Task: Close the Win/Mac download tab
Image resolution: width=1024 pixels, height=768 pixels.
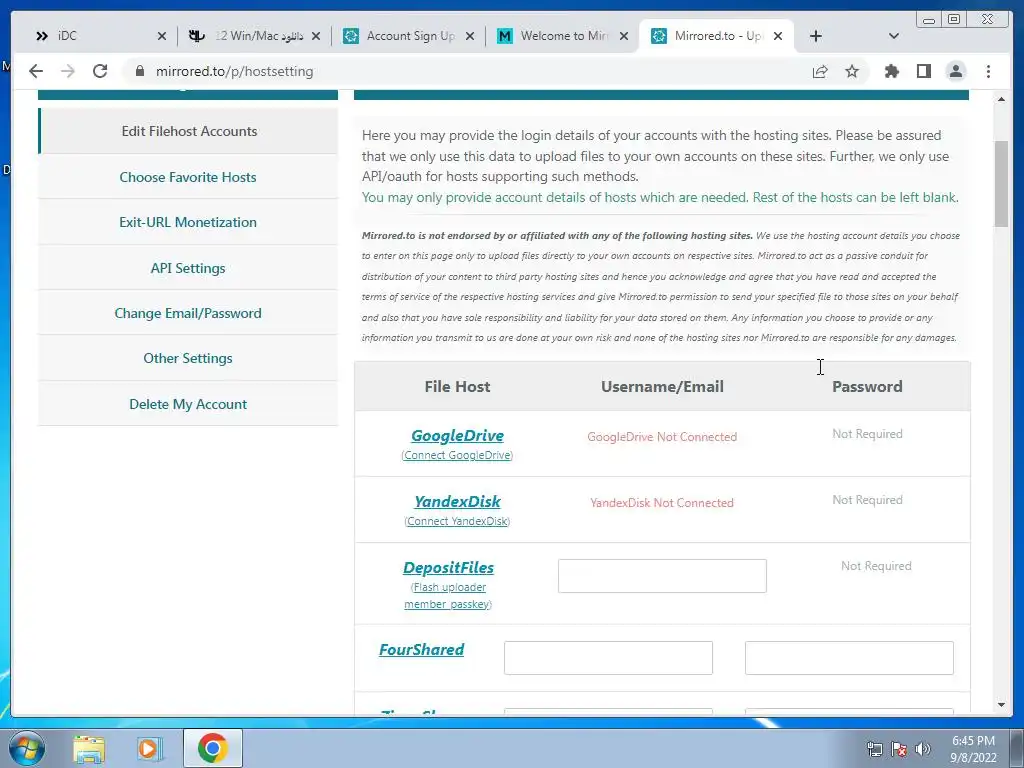Action: pyautogui.click(x=316, y=36)
